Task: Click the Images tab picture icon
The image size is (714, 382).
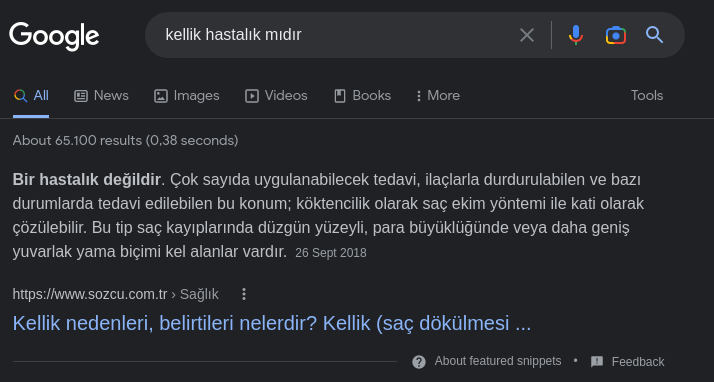Action: (x=161, y=96)
